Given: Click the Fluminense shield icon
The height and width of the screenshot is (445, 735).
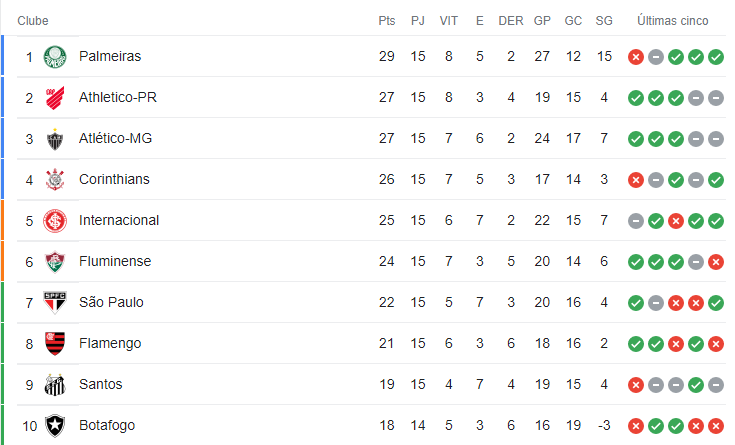Looking at the screenshot, I should 55,262.
